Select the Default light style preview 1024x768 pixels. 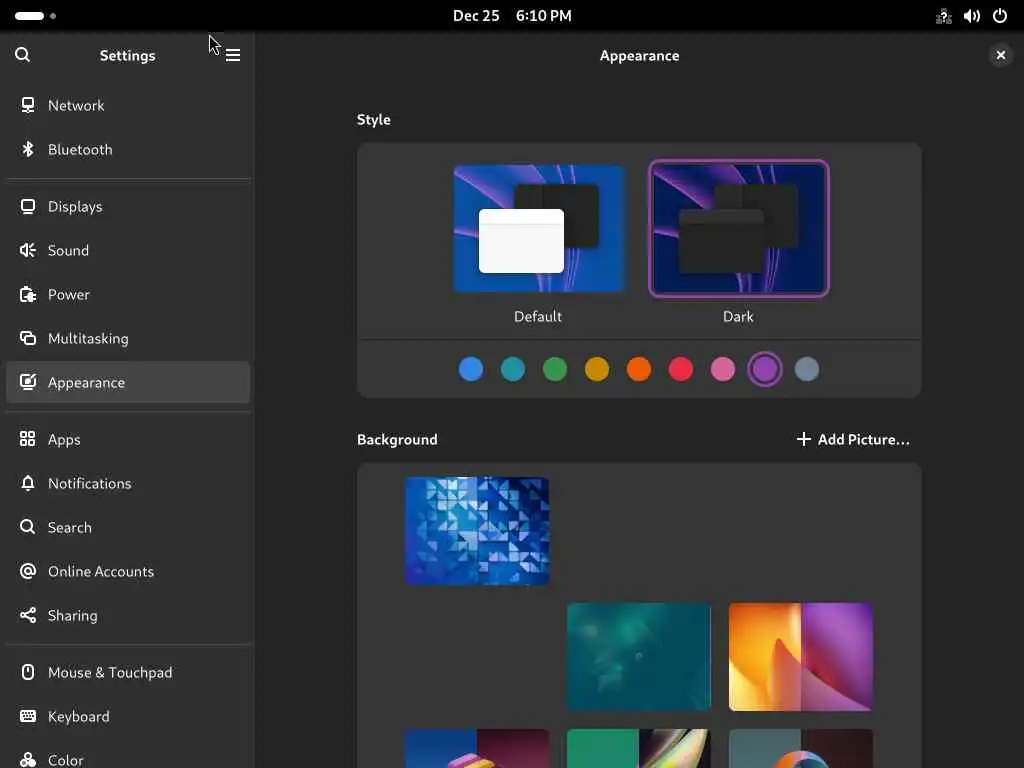pyautogui.click(x=539, y=229)
